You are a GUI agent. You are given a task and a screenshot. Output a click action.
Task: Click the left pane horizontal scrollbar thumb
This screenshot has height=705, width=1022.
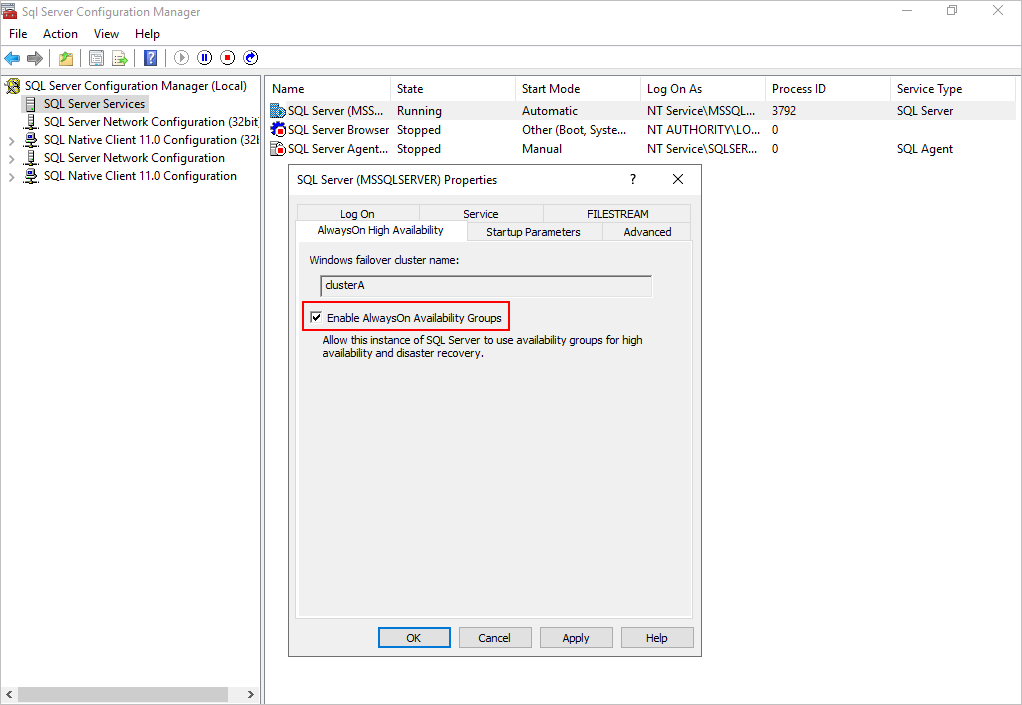click(x=123, y=695)
